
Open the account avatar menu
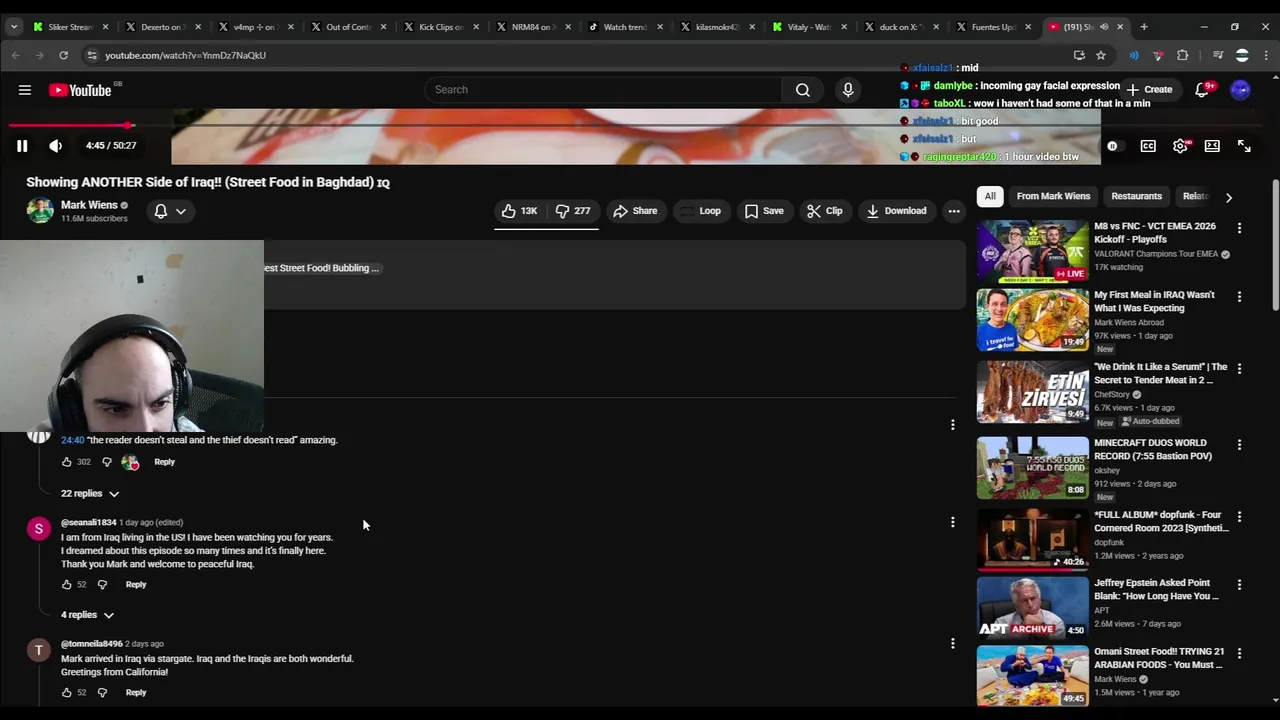click(x=1240, y=90)
